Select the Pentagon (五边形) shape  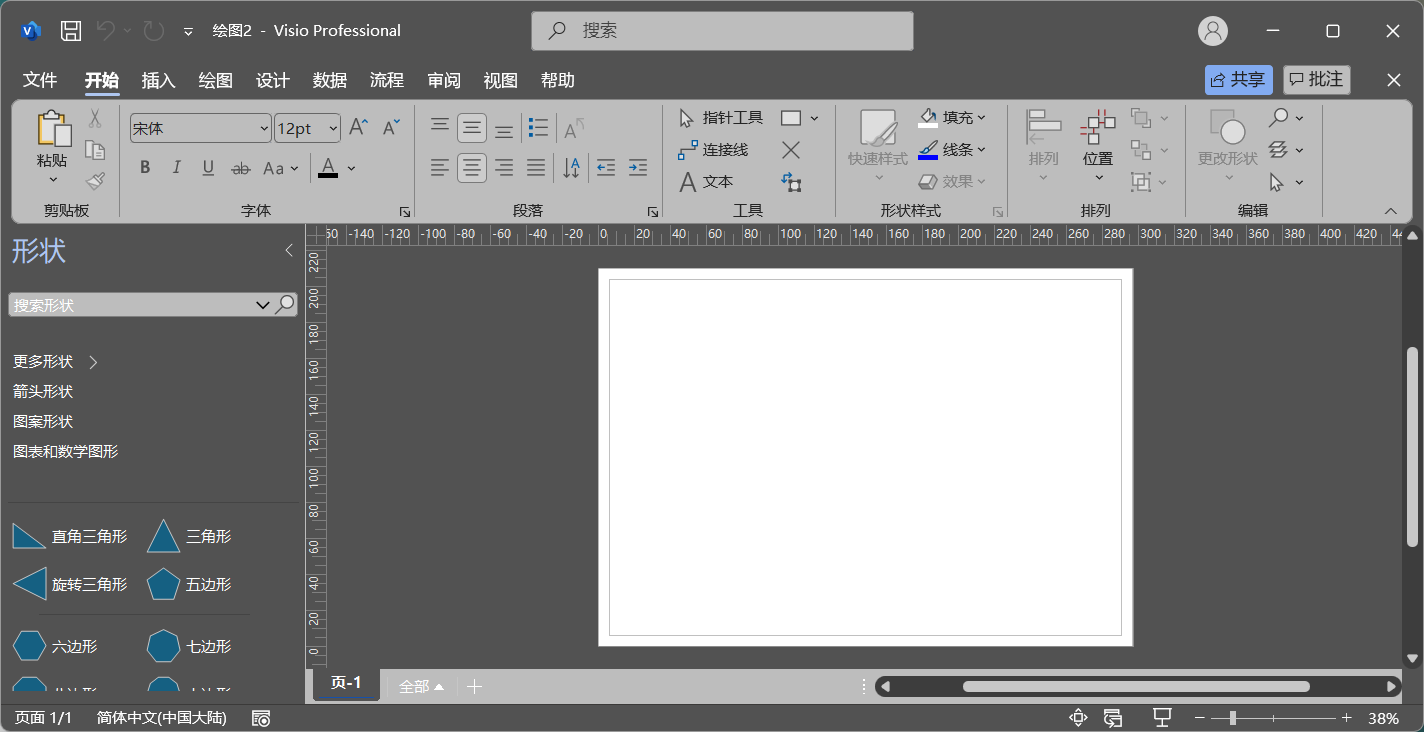pyautogui.click(x=189, y=584)
